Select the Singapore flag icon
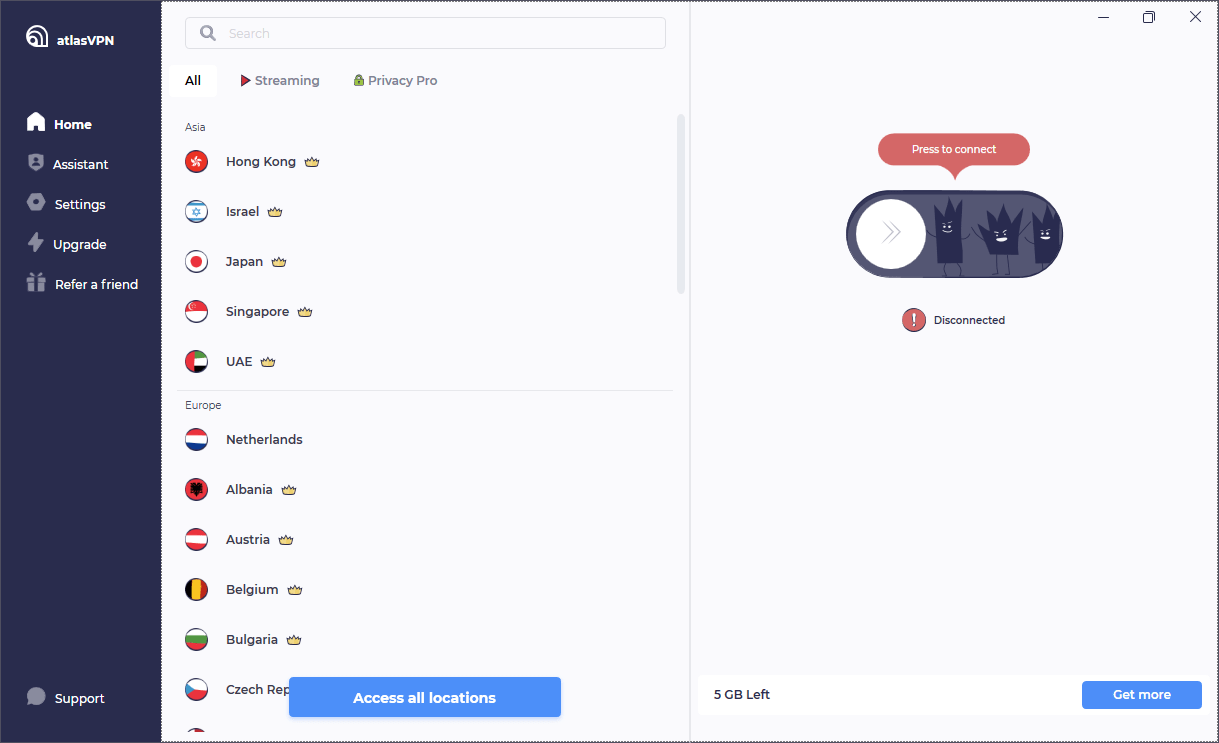Screen dimensions: 1219x743 point(197,311)
